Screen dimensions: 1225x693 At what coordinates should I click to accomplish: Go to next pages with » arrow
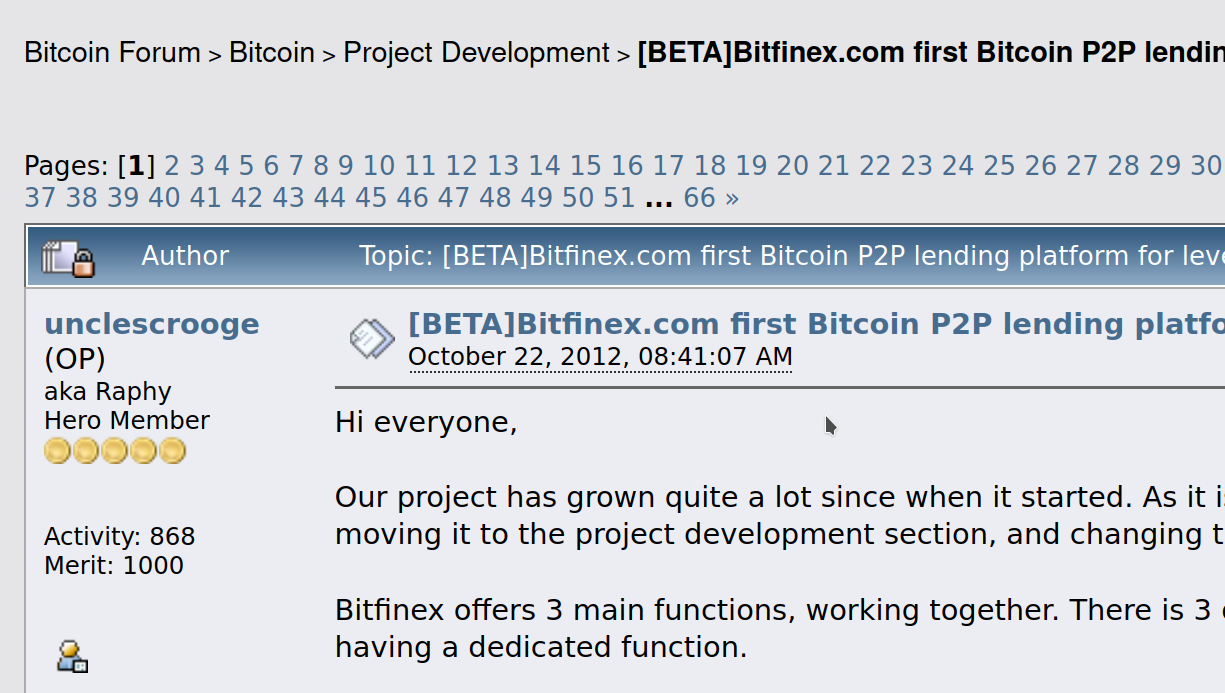(x=732, y=198)
